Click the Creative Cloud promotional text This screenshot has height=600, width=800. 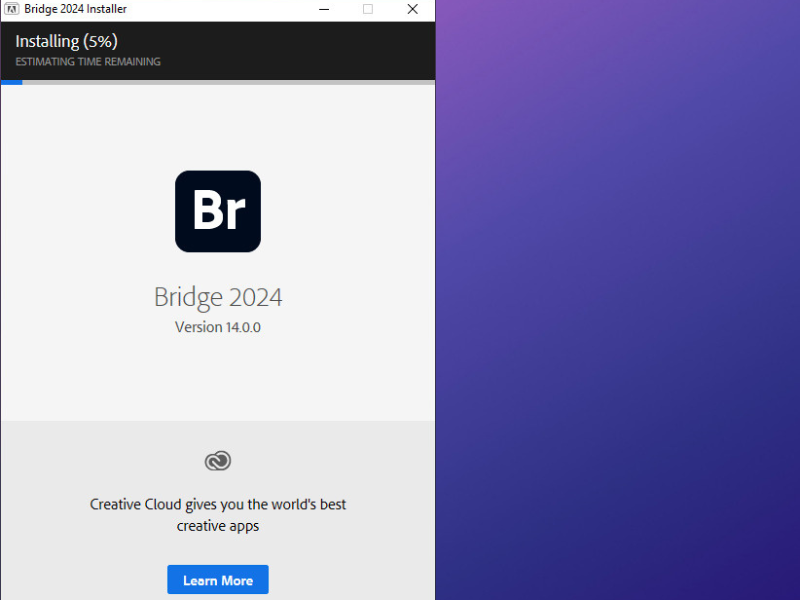(218, 514)
